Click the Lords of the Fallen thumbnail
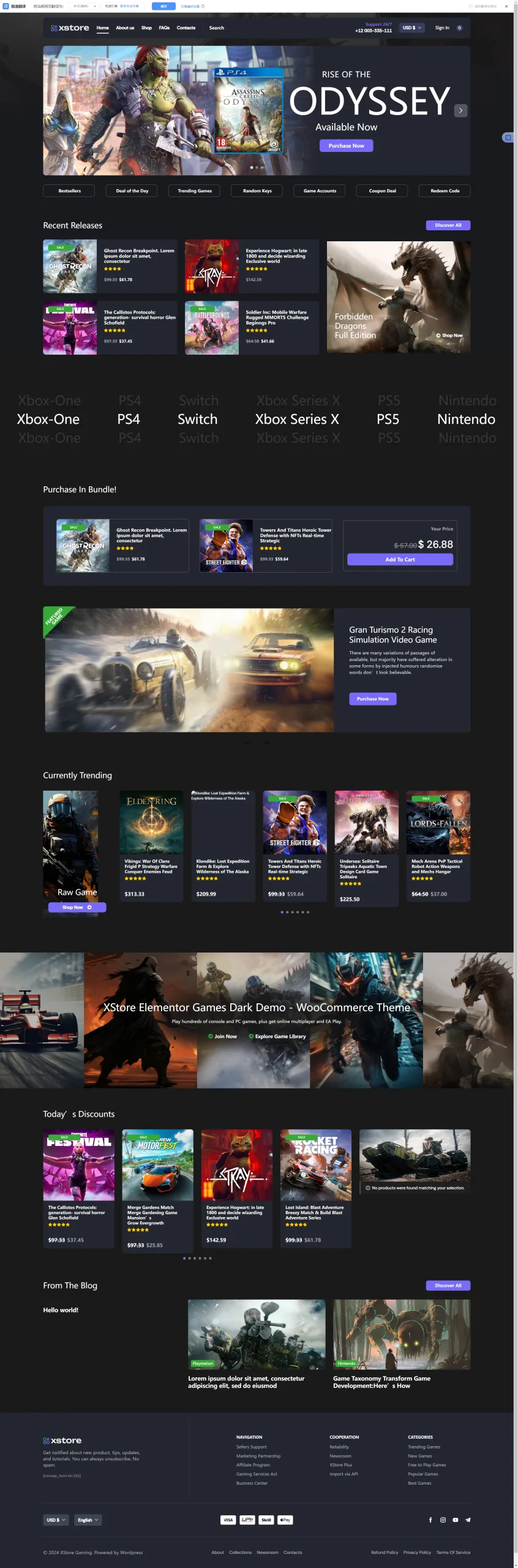The width and height of the screenshot is (518, 1568). pyautogui.click(x=438, y=823)
